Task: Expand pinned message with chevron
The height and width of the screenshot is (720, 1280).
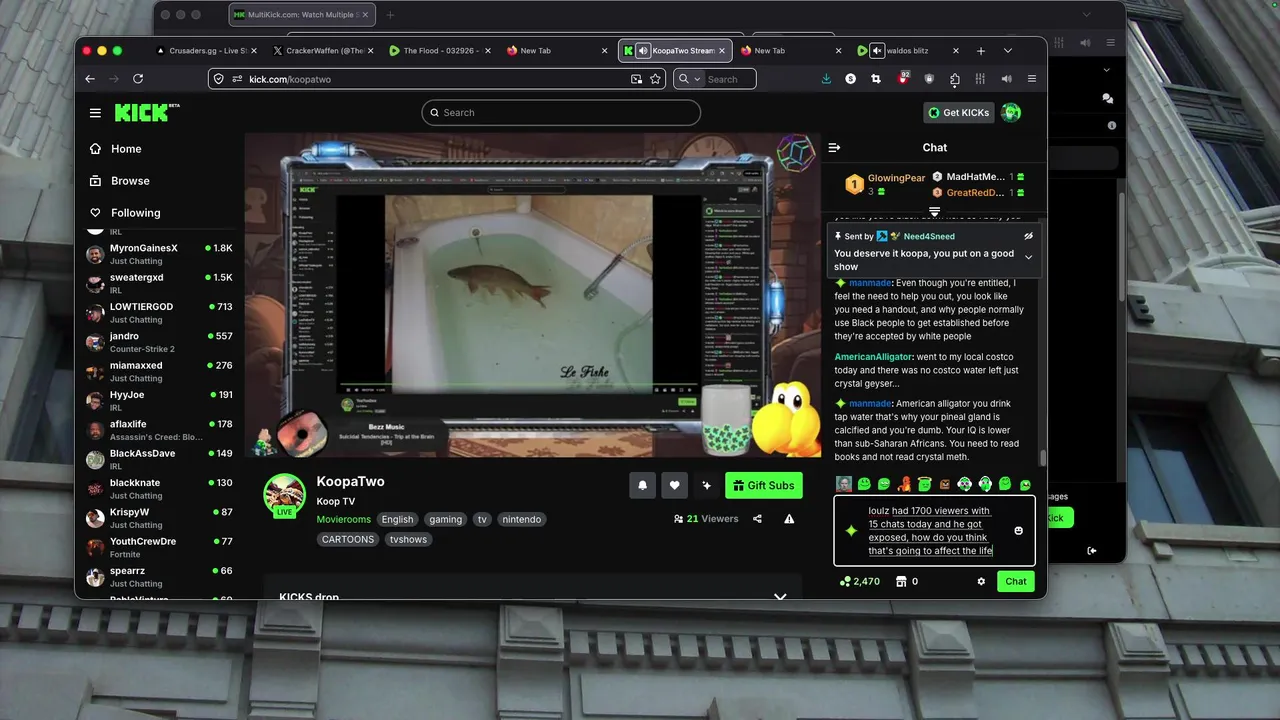Action: tap(1028, 257)
